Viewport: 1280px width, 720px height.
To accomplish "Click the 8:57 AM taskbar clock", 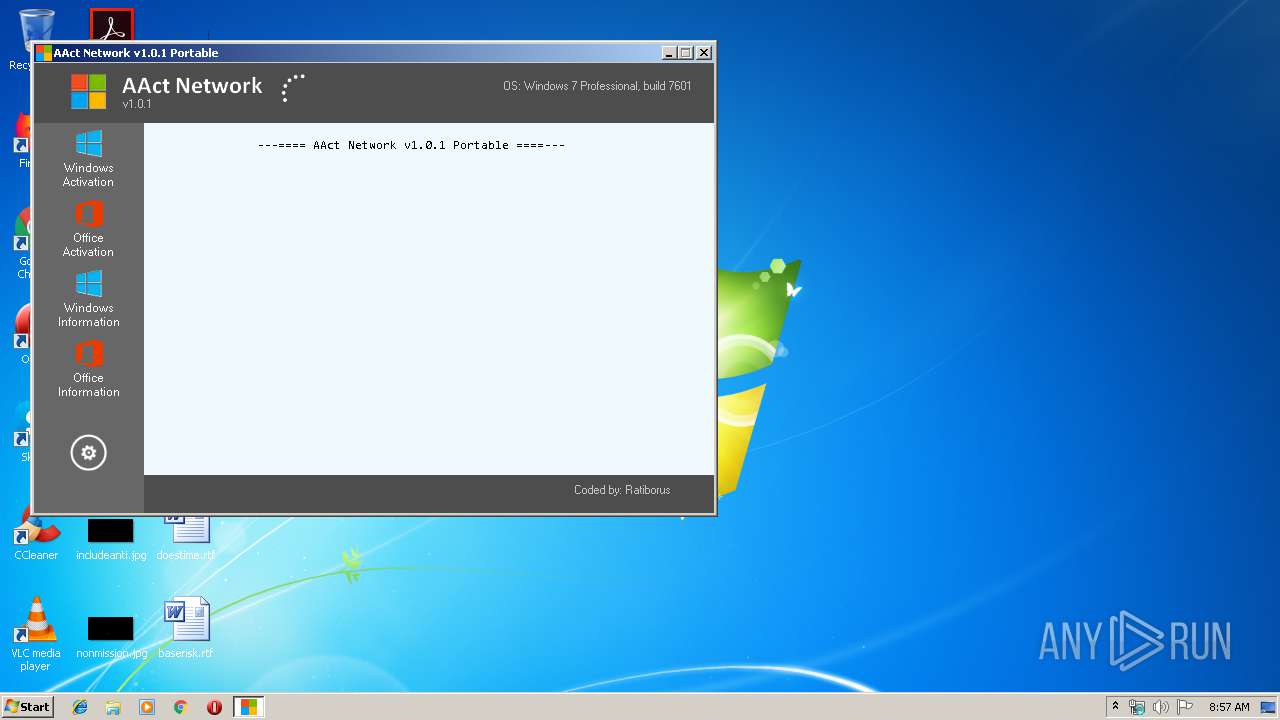I will (1229, 707).
